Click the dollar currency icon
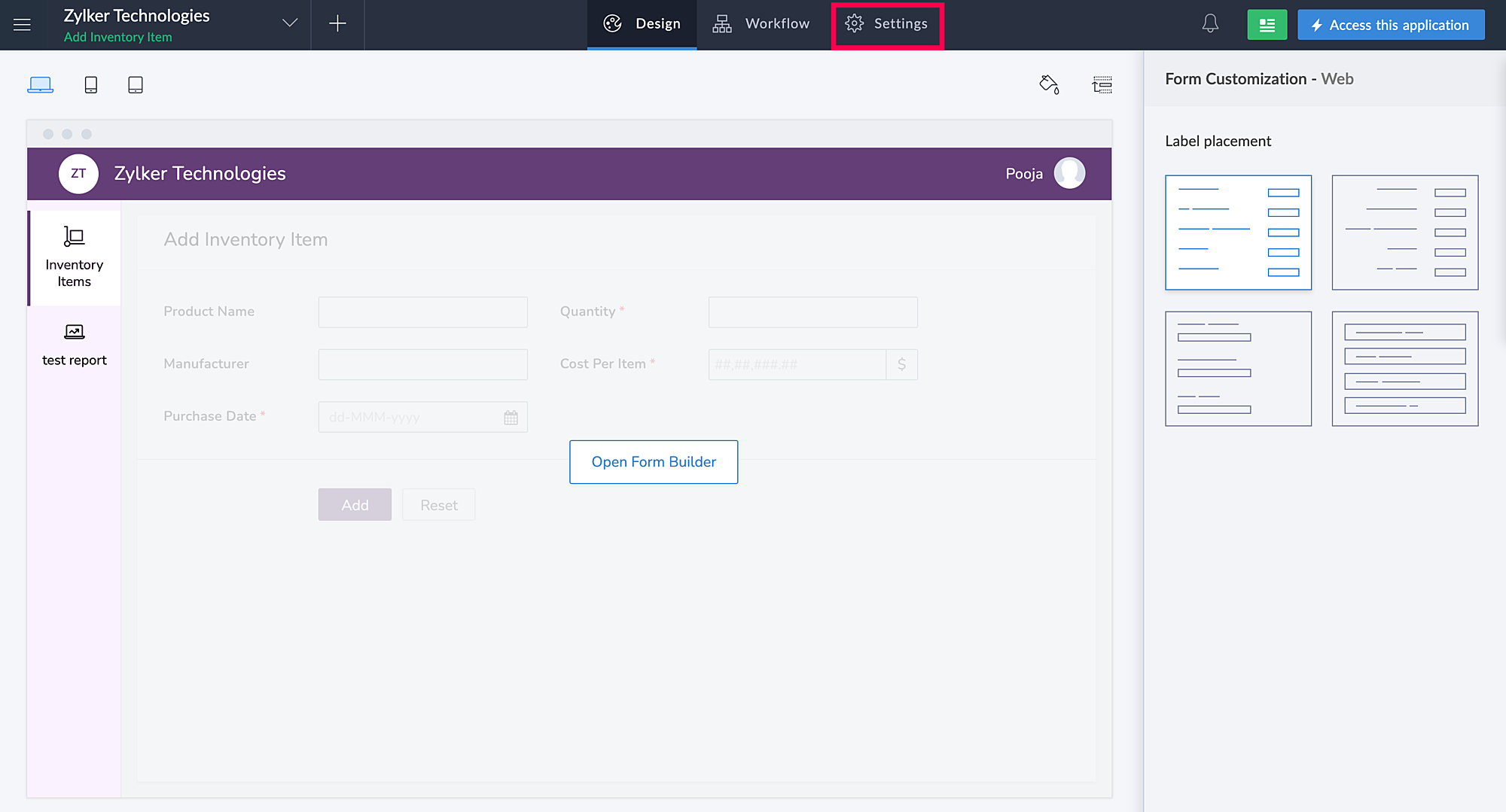 pos(902,364)
